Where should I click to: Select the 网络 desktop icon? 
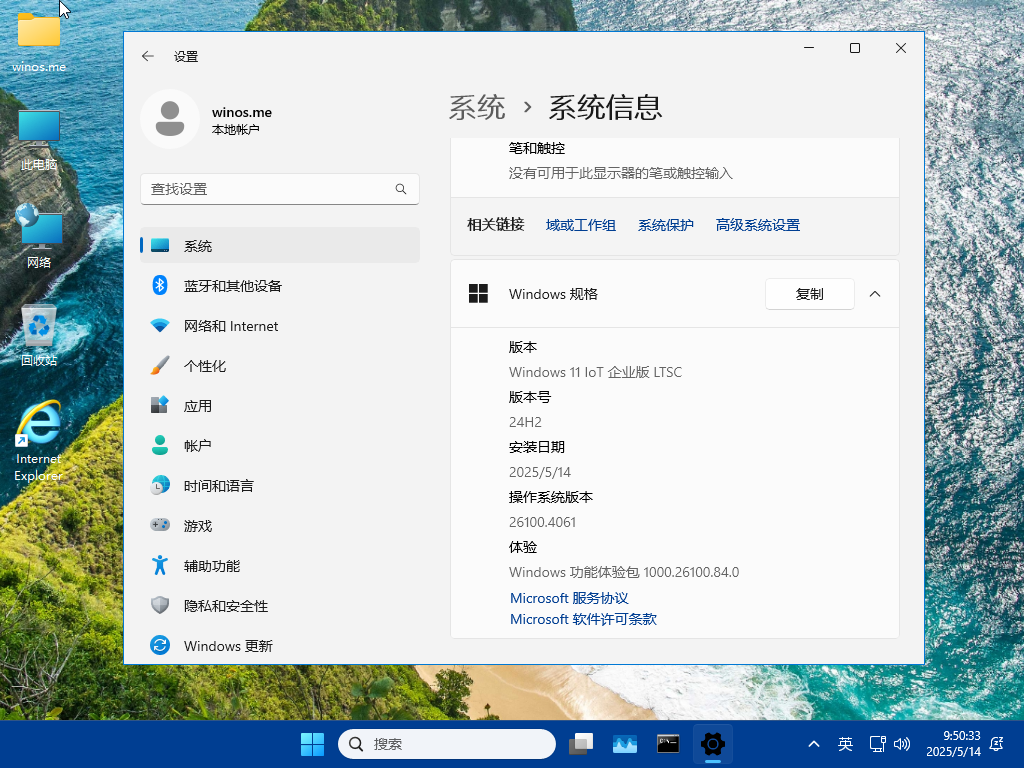(39, 236)
